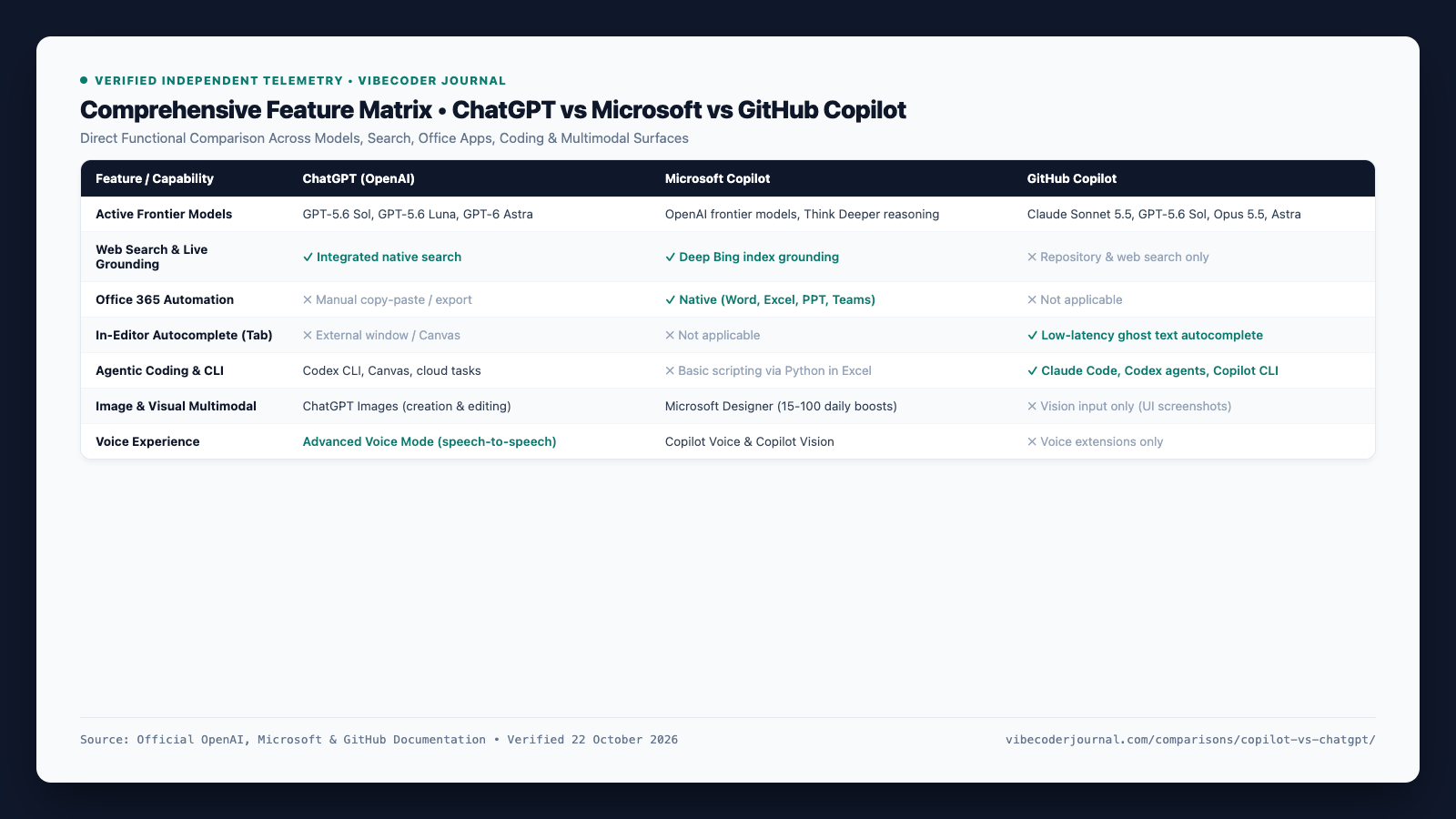The image size is (1456, 819).
Task: Select the 'Office 365 Automation' row label
Action: [x=165, y=299]
